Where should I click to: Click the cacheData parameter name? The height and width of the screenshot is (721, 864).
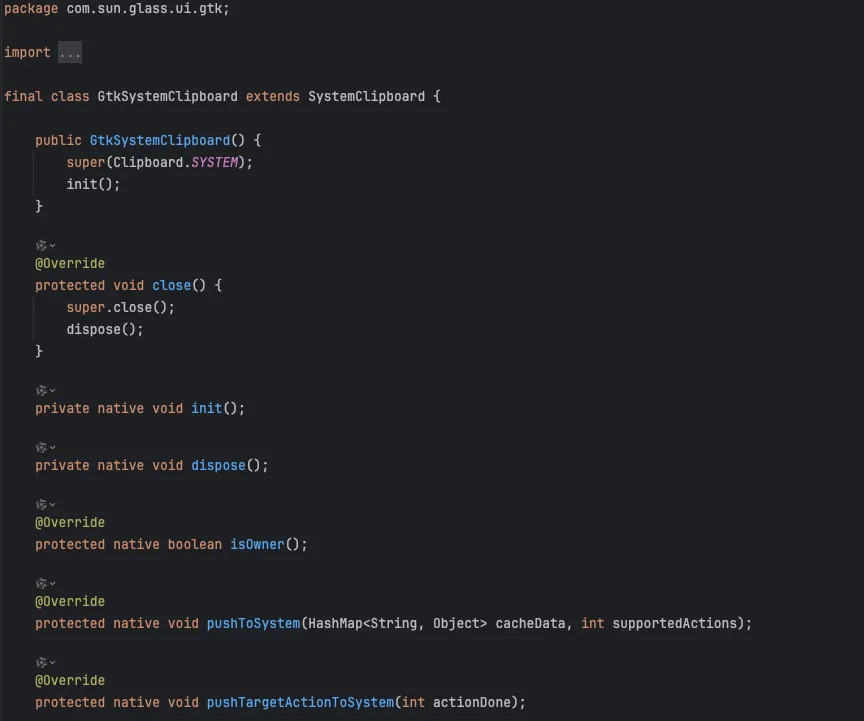[530, 623]
